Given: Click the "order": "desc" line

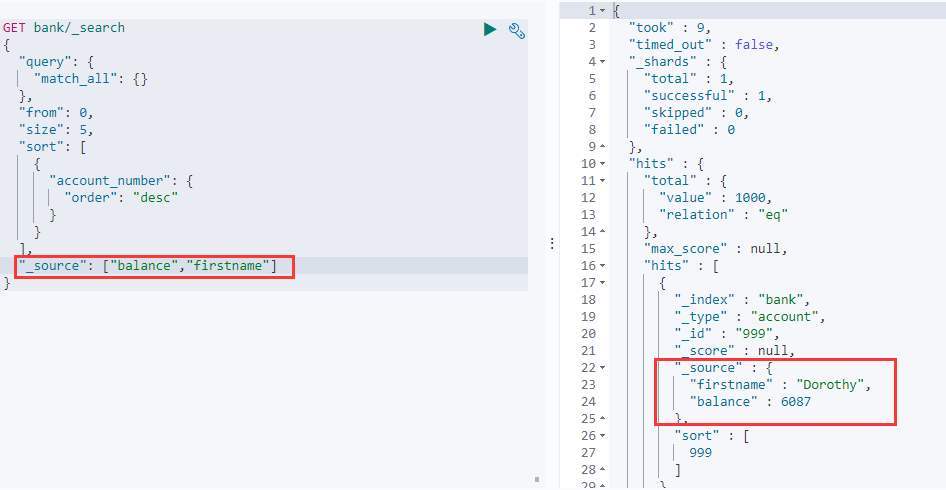Looking at the screenshot, I should pos(121,197).
